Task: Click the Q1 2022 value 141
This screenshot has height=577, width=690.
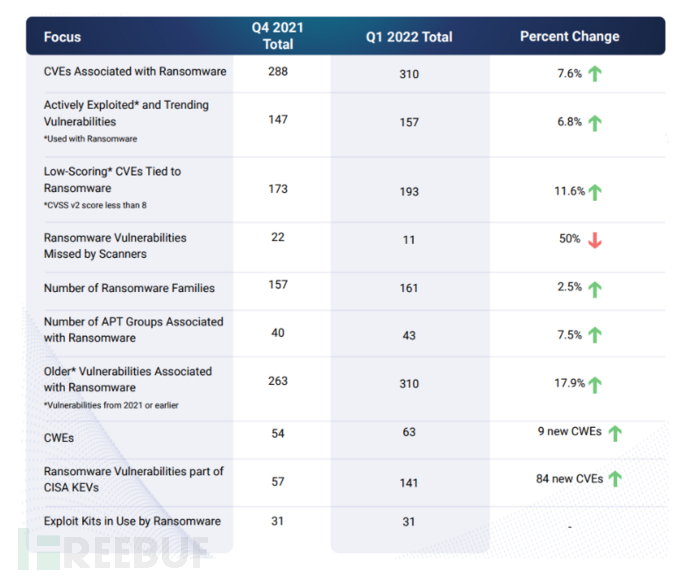Action: 409,480
